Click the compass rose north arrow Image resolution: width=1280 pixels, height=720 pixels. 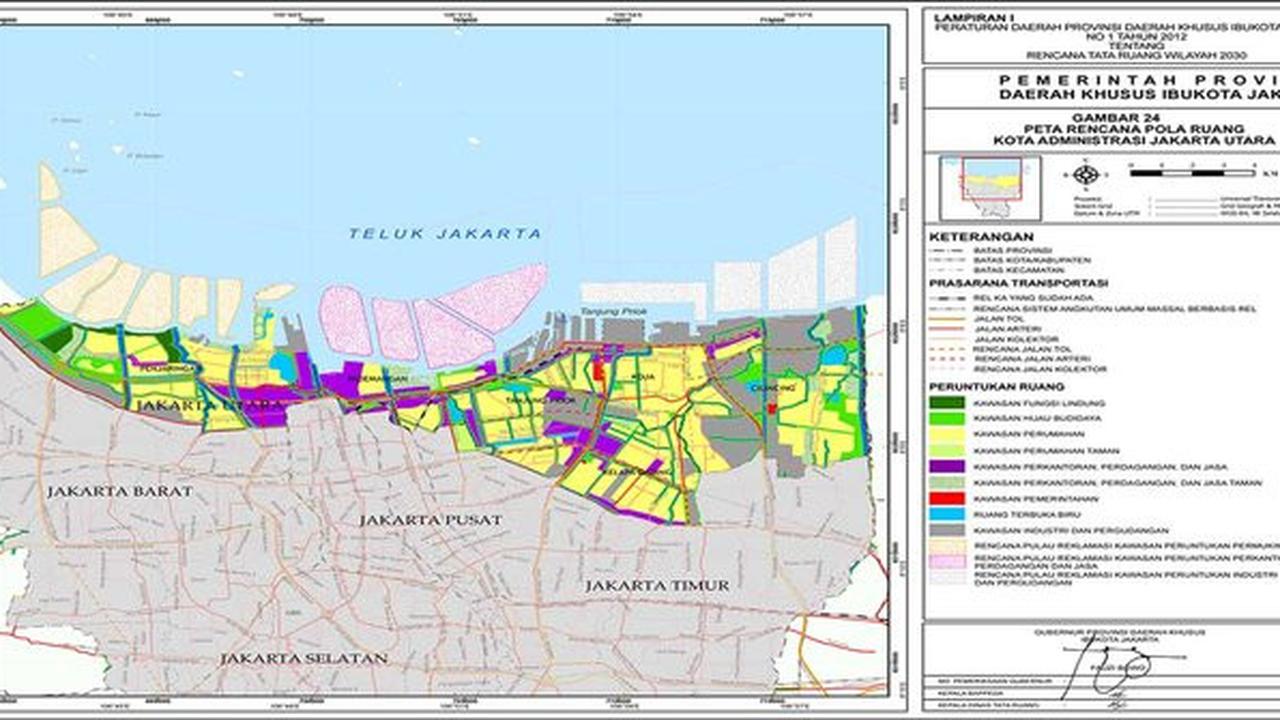[1086, 174]
